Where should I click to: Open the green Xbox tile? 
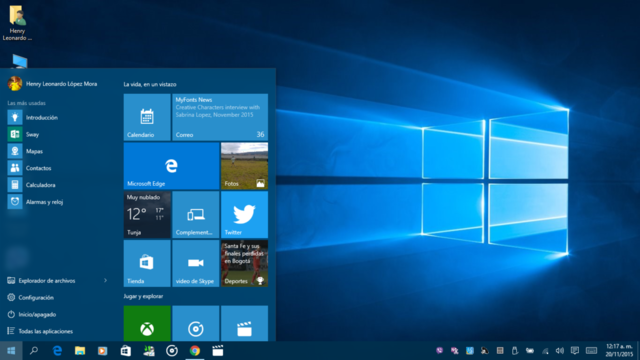tap(147, 323)
